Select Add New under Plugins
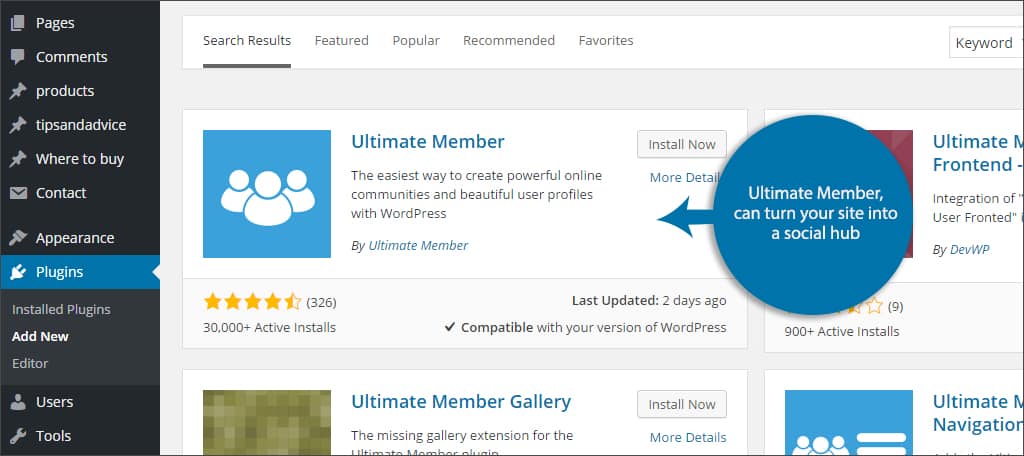 click(x=40, y=336)
